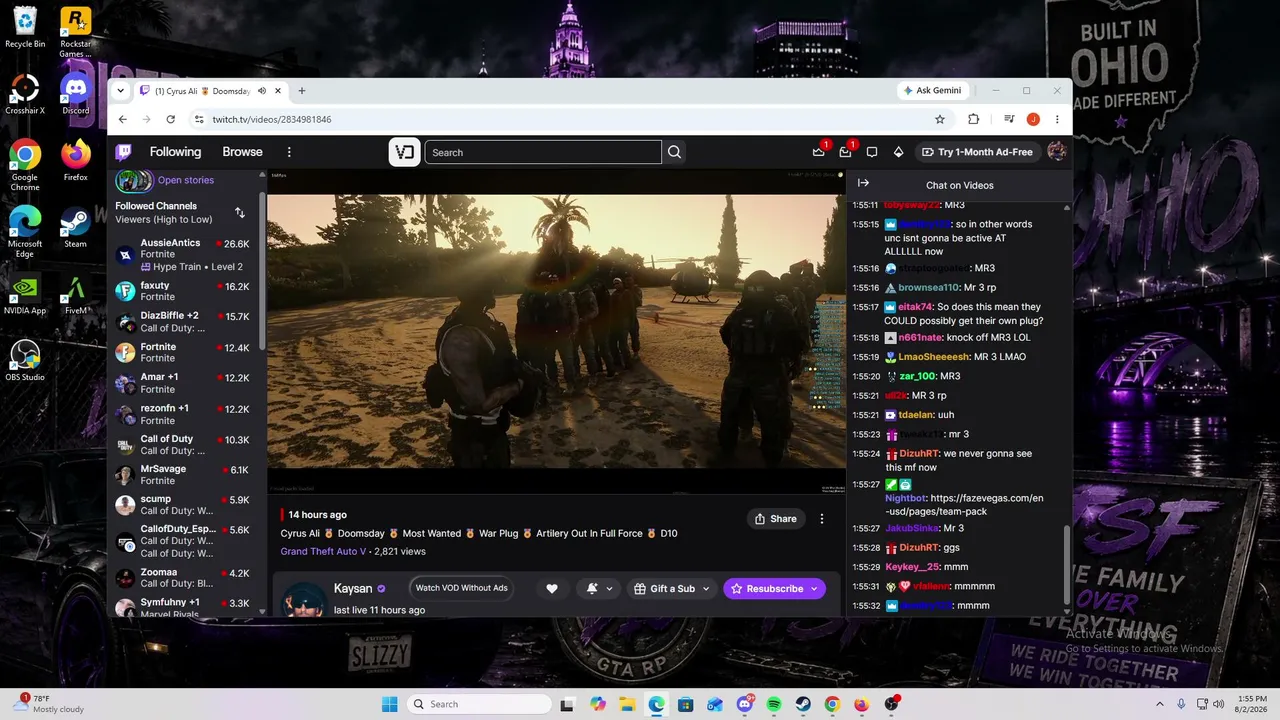Open the Following tab on Twitch

[x=175, y=152]
